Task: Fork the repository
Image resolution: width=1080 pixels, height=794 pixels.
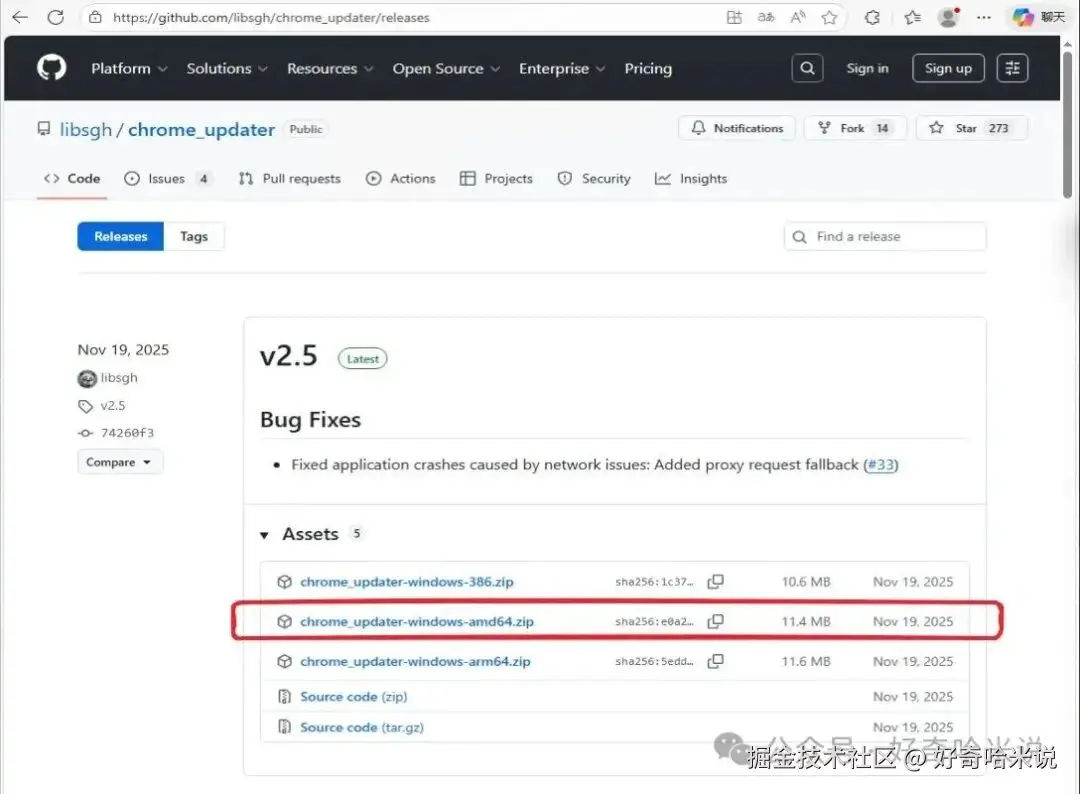Action: (x=855, y=128)
